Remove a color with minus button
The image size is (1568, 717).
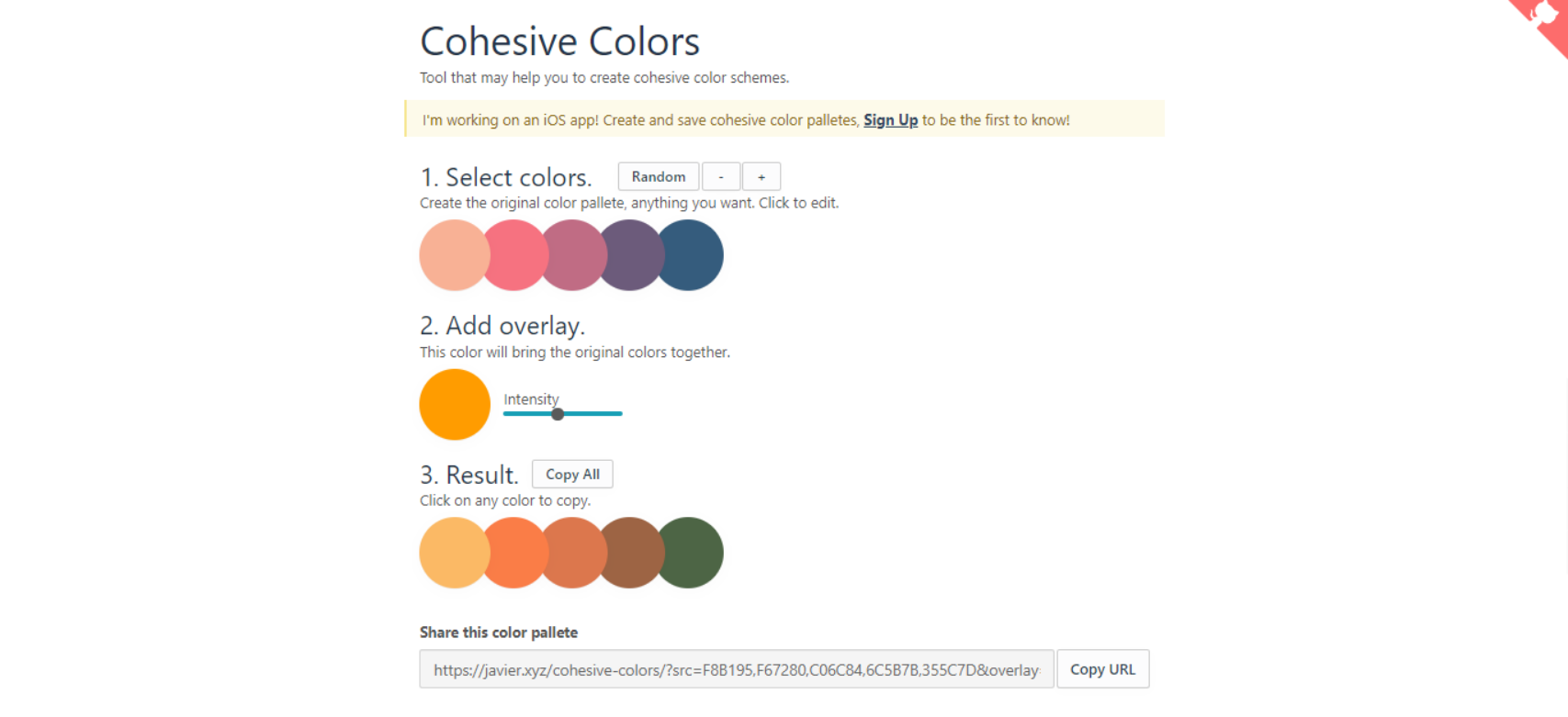coord(721,176)
